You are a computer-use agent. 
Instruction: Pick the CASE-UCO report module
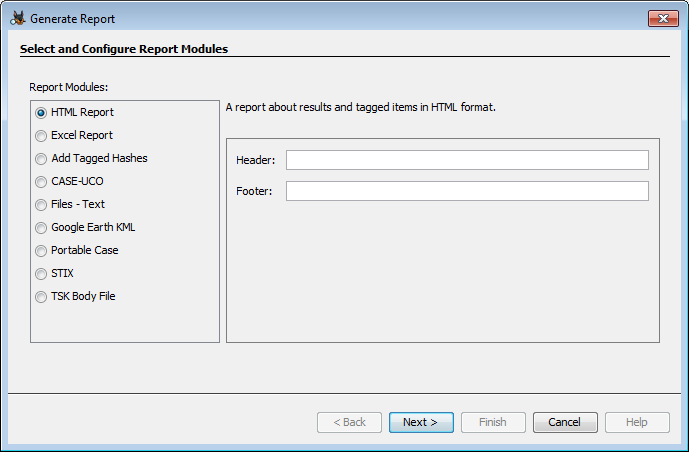(x=41, y=181)
